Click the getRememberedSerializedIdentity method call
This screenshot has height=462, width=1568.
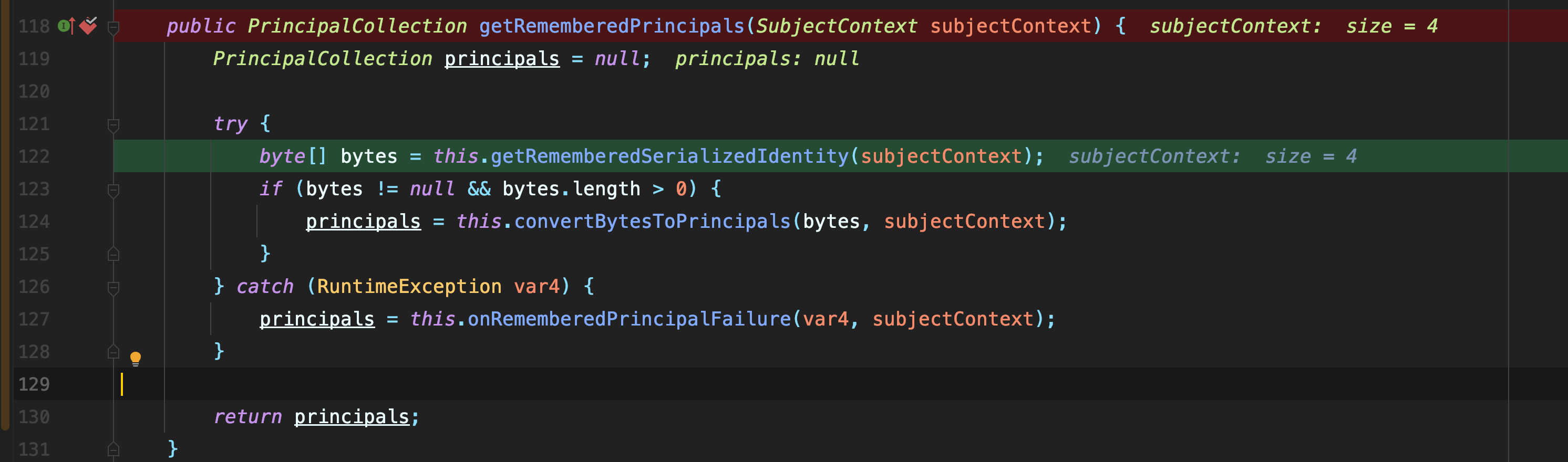pos(669,156)
